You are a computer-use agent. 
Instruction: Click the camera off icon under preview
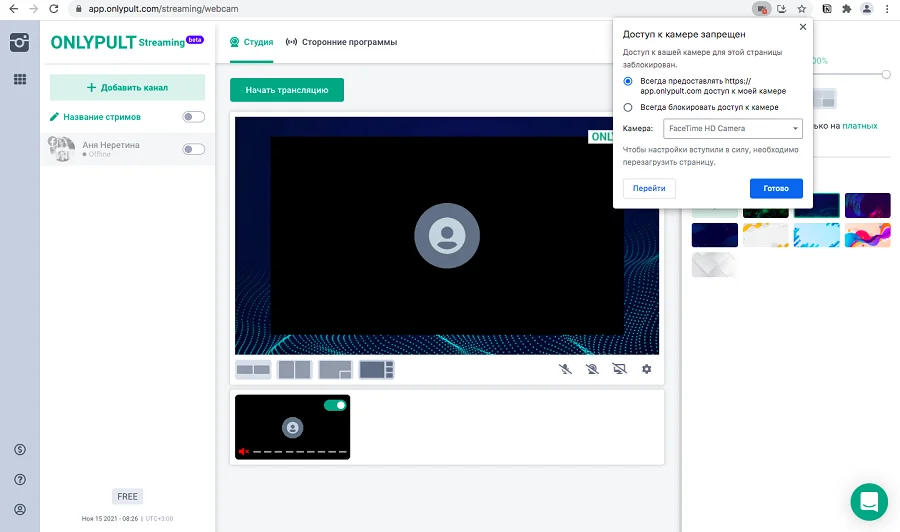[592, 369]
